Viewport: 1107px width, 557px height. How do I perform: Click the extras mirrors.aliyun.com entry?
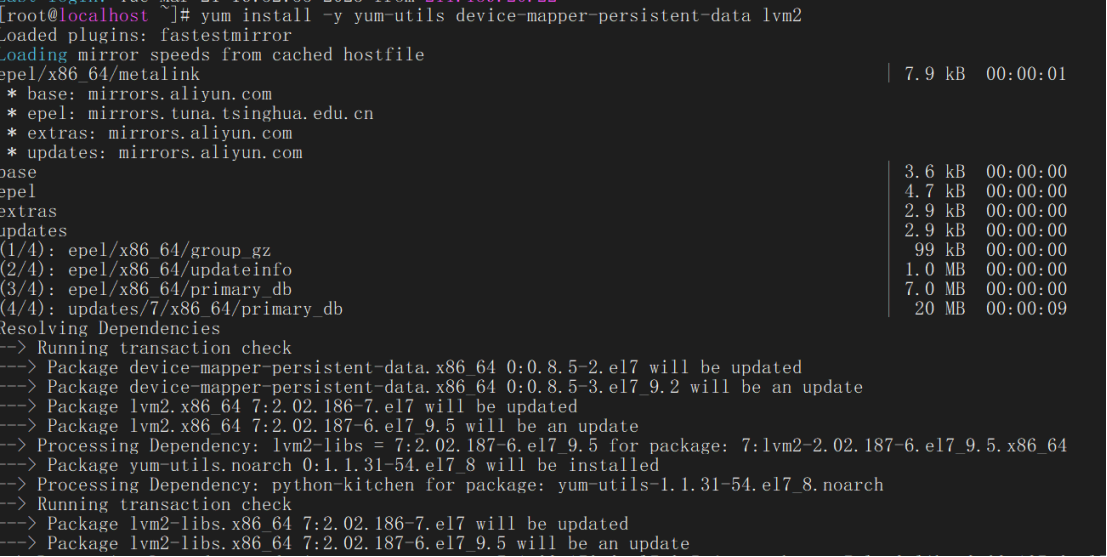149,133
